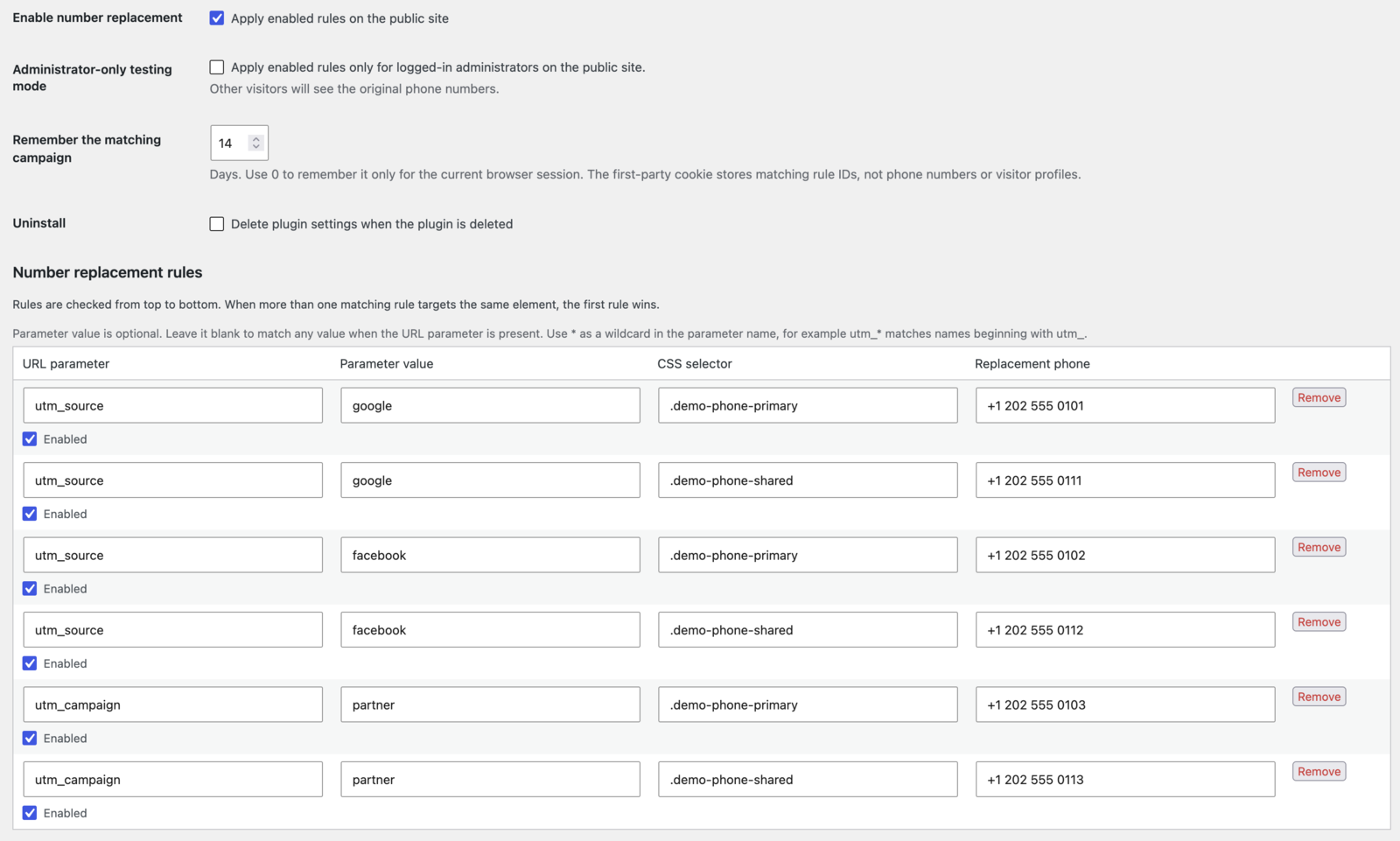Click CSS selector field in the first google rule
This screenshot has height=841, width=1400.
[x=808, y=406]
